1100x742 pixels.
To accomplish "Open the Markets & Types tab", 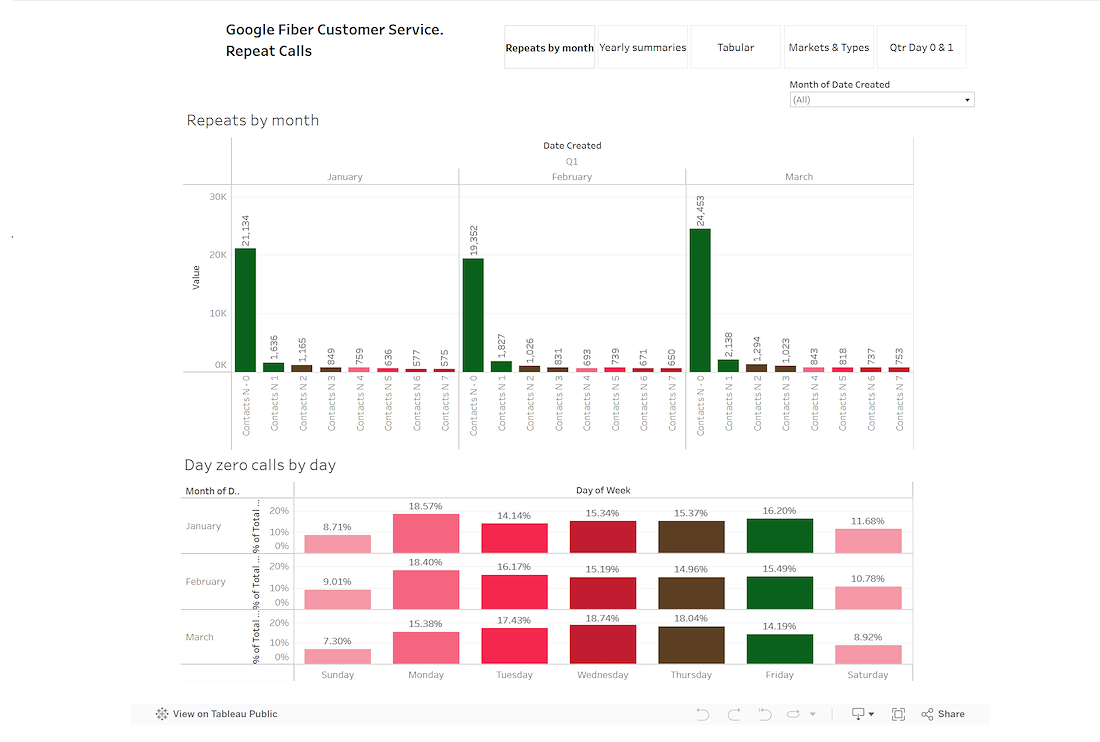I will point(829,47).
